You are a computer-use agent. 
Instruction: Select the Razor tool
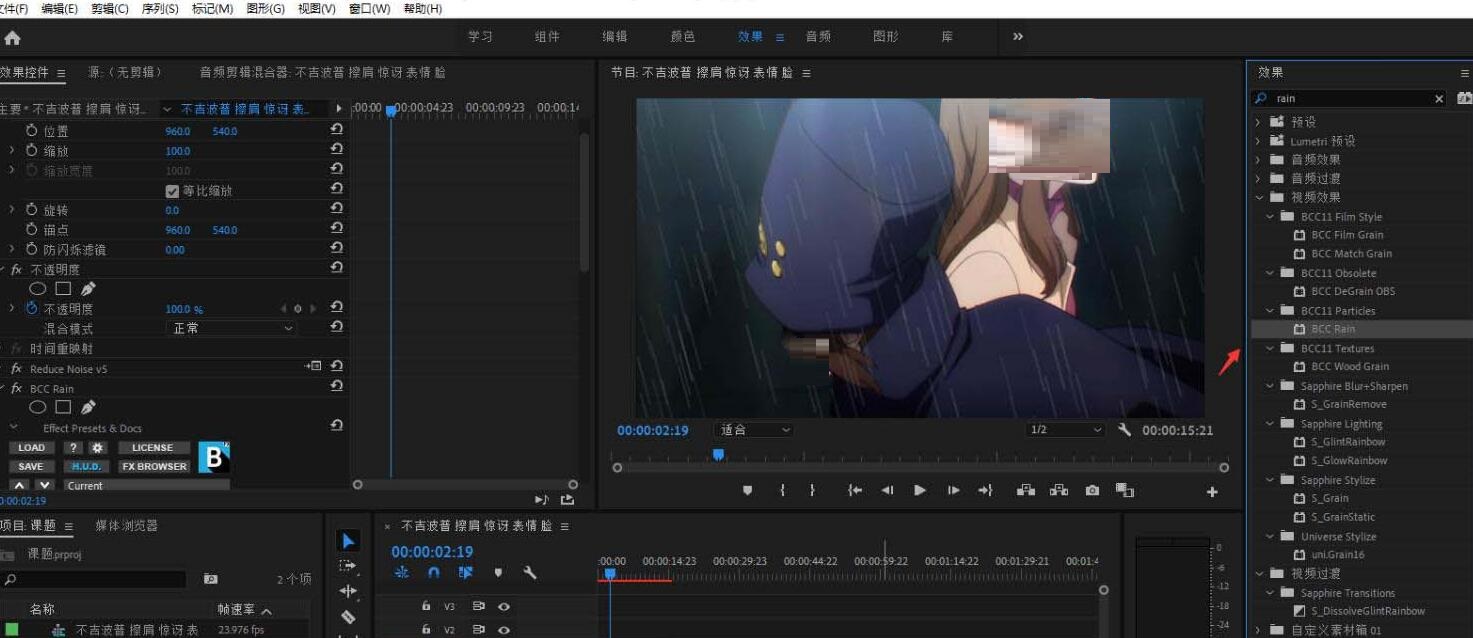[x=348, y=617]
